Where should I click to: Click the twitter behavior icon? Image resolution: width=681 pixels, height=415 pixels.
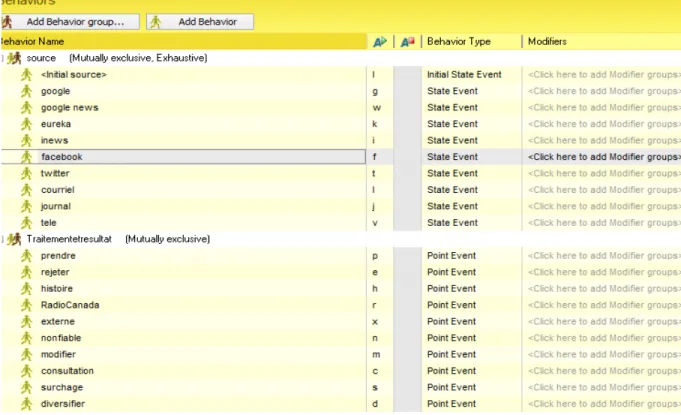coord(26,173)
